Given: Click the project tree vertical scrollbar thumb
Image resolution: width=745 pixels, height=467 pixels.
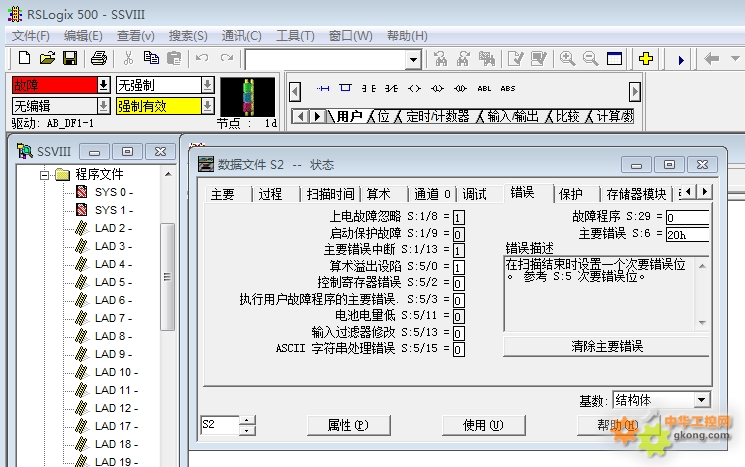Looking at the screenshot, I should pos(167,277).
